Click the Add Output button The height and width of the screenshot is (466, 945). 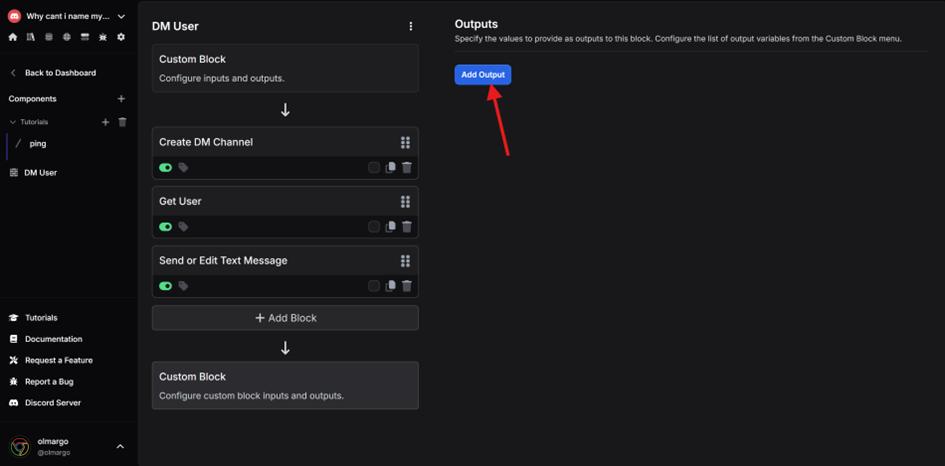pos(483,75)
